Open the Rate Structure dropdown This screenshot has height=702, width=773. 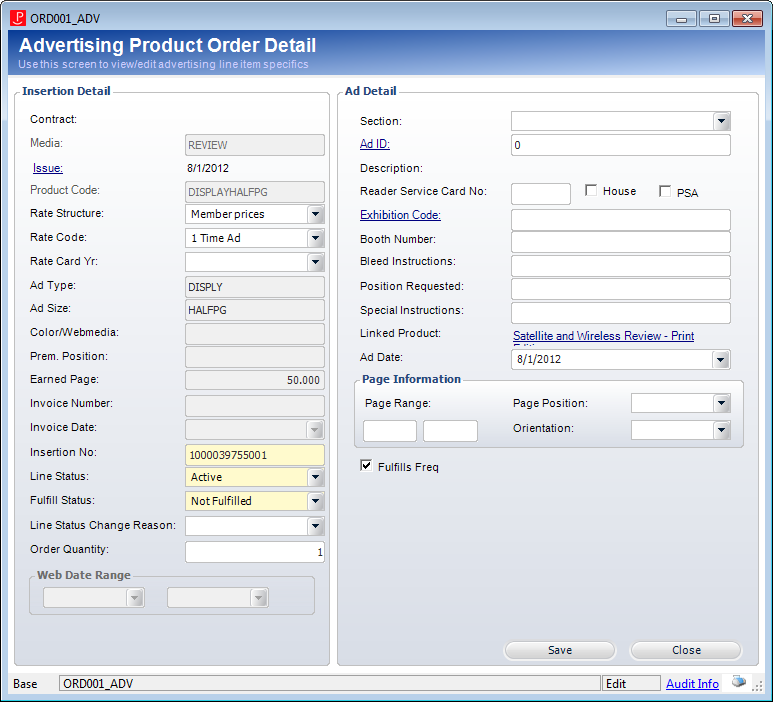316,214
